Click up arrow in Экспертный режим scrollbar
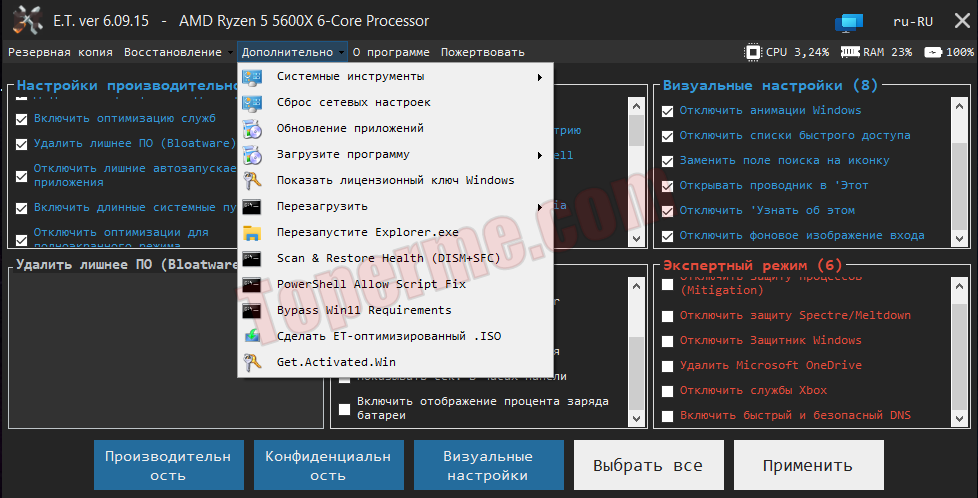Image resolution: width=978 pixels, height=498 pixels. [959, 286]
